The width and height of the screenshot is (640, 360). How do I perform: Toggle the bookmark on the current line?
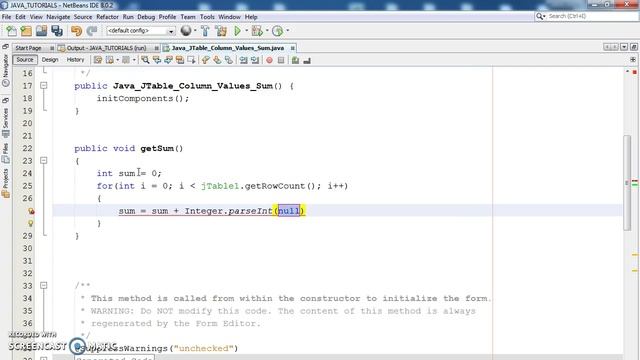(x=229, y=60)
